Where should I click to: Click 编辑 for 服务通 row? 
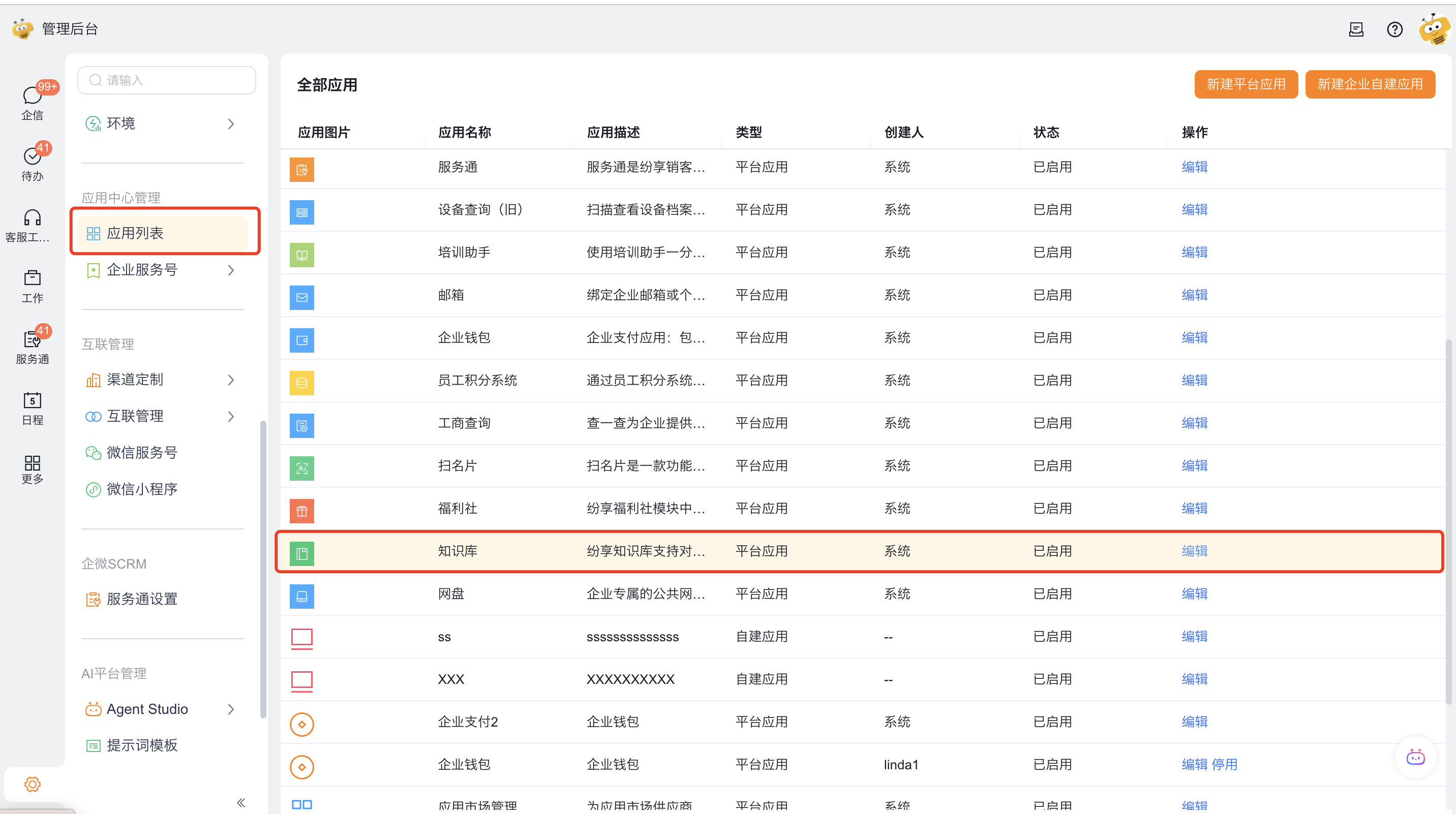pyautogui.click(x=1194, y=167)
